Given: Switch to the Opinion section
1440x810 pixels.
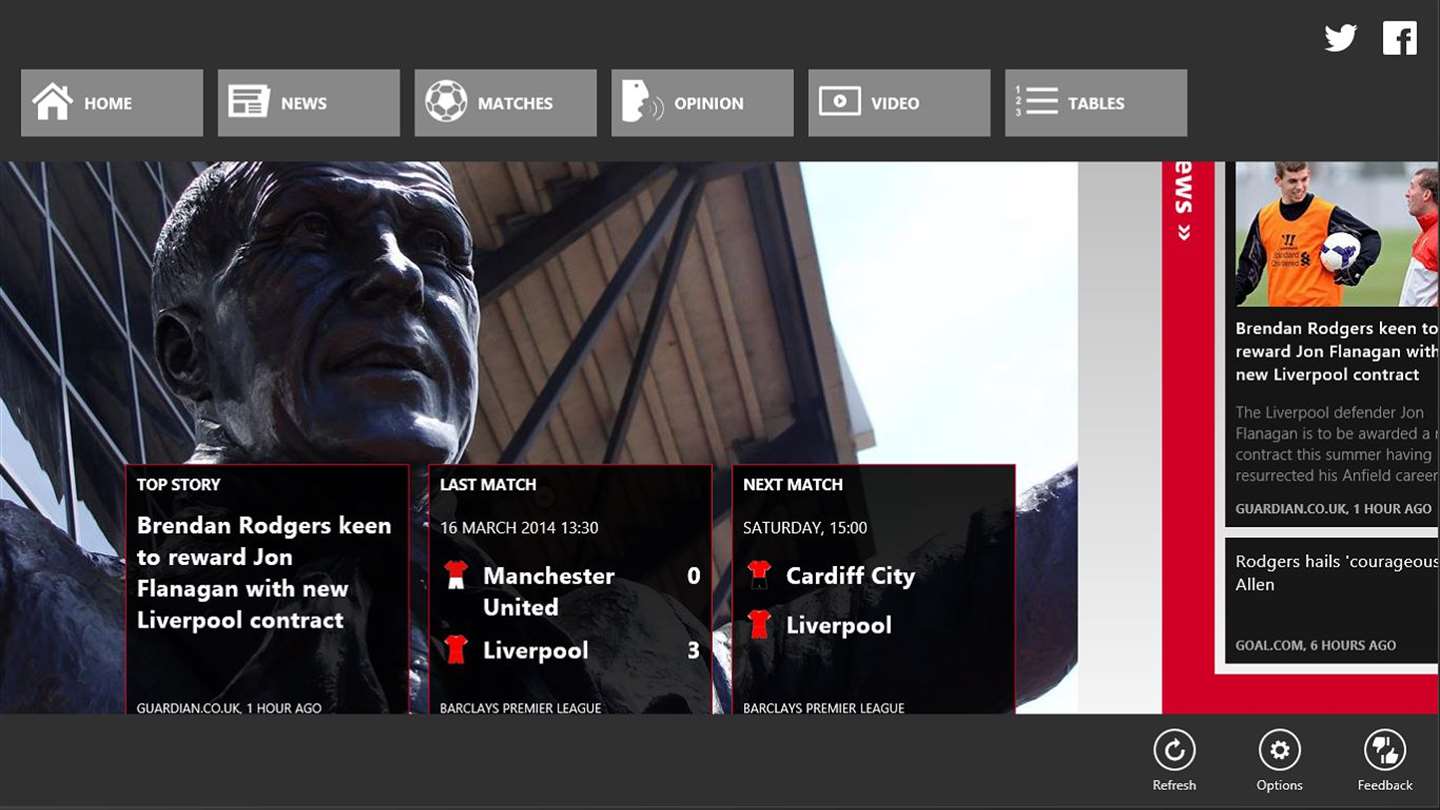Looking at the screenshot, I should point(703,103).
